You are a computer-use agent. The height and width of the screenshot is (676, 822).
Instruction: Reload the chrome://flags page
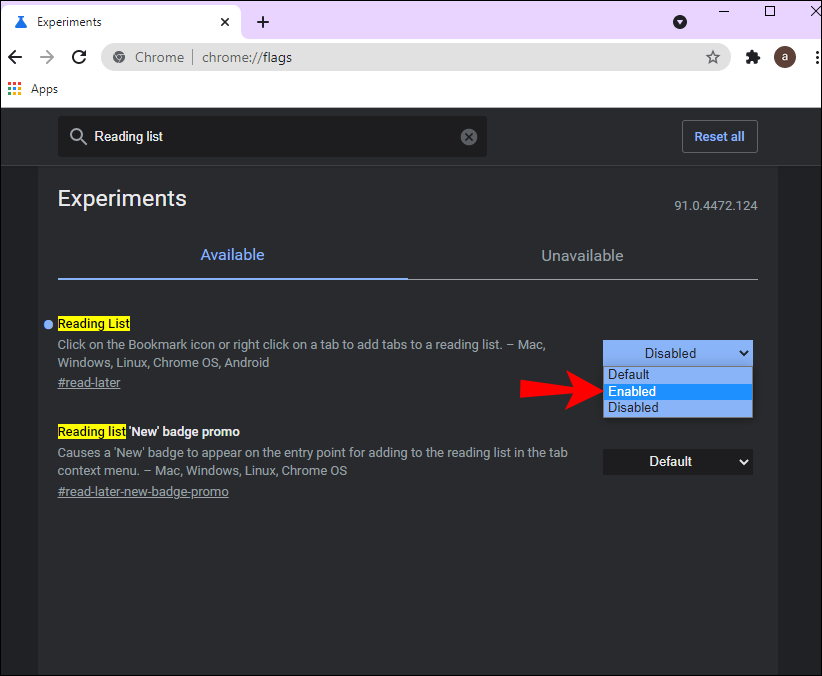79,57
